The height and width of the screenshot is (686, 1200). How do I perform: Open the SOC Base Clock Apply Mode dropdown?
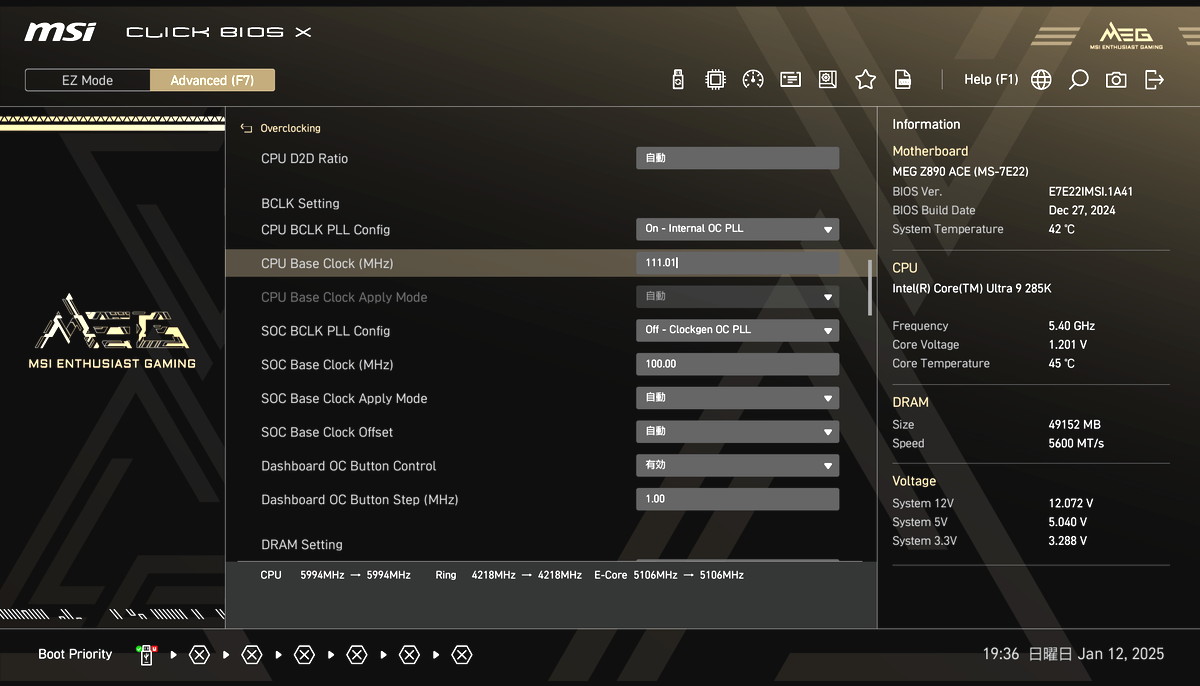(737, 398)
